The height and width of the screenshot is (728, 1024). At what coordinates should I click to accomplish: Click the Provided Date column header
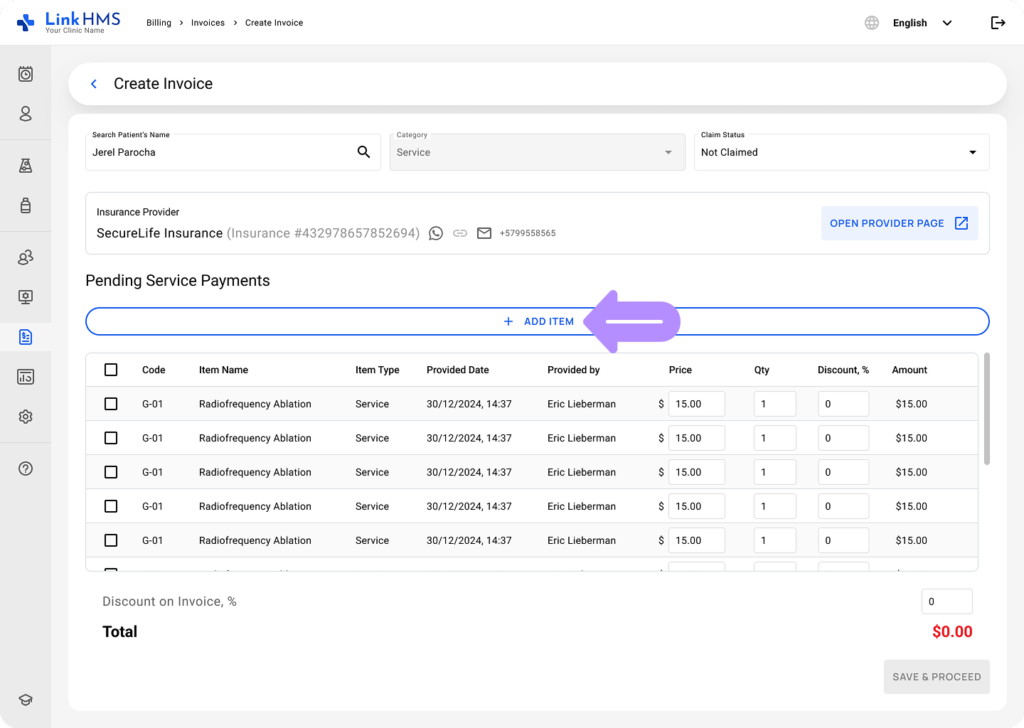point(458,370)
